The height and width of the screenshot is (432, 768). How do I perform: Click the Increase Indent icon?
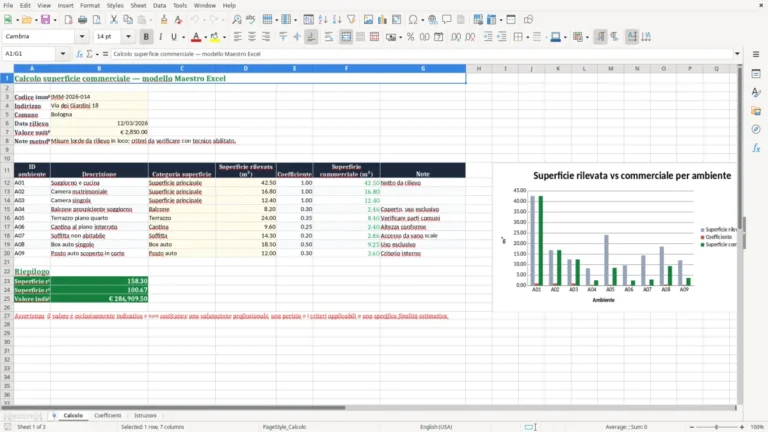[488, 37]
